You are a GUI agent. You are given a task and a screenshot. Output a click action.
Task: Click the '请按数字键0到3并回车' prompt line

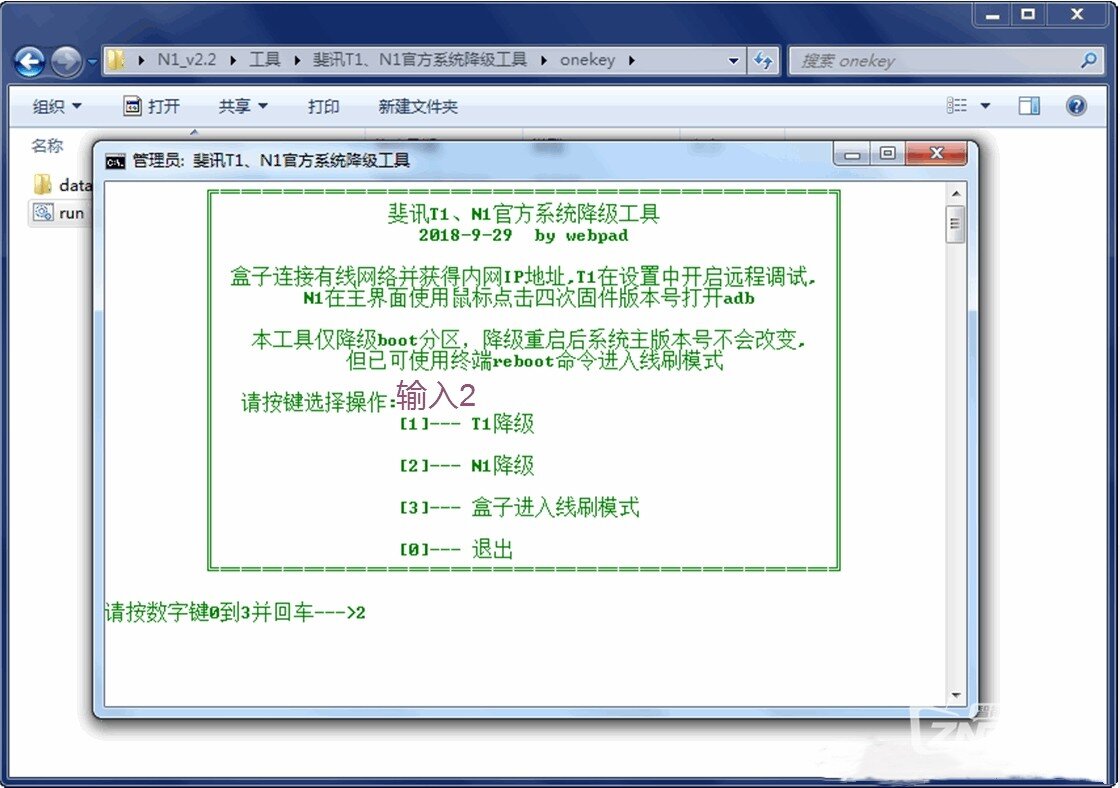click(235, 612)
